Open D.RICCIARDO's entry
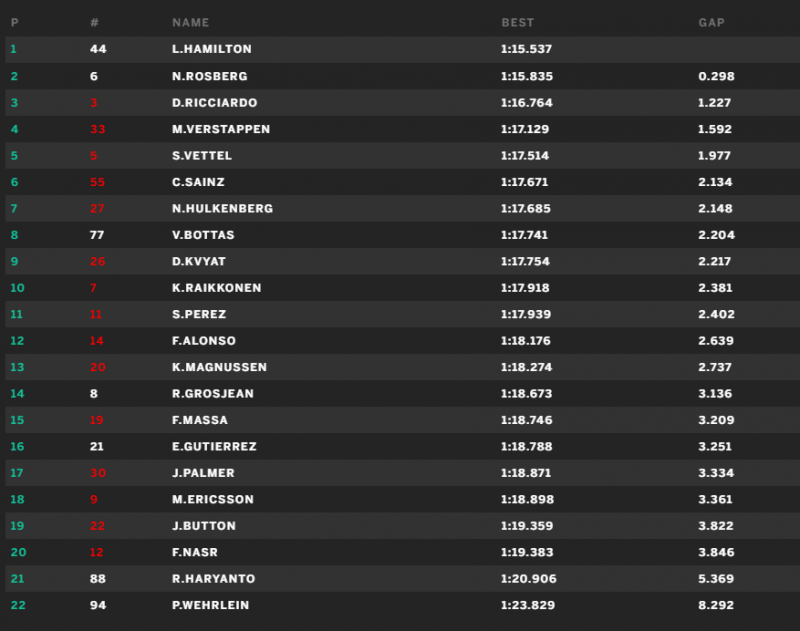Viewport: 800px width, 631px height. click(x=214, y=103)
